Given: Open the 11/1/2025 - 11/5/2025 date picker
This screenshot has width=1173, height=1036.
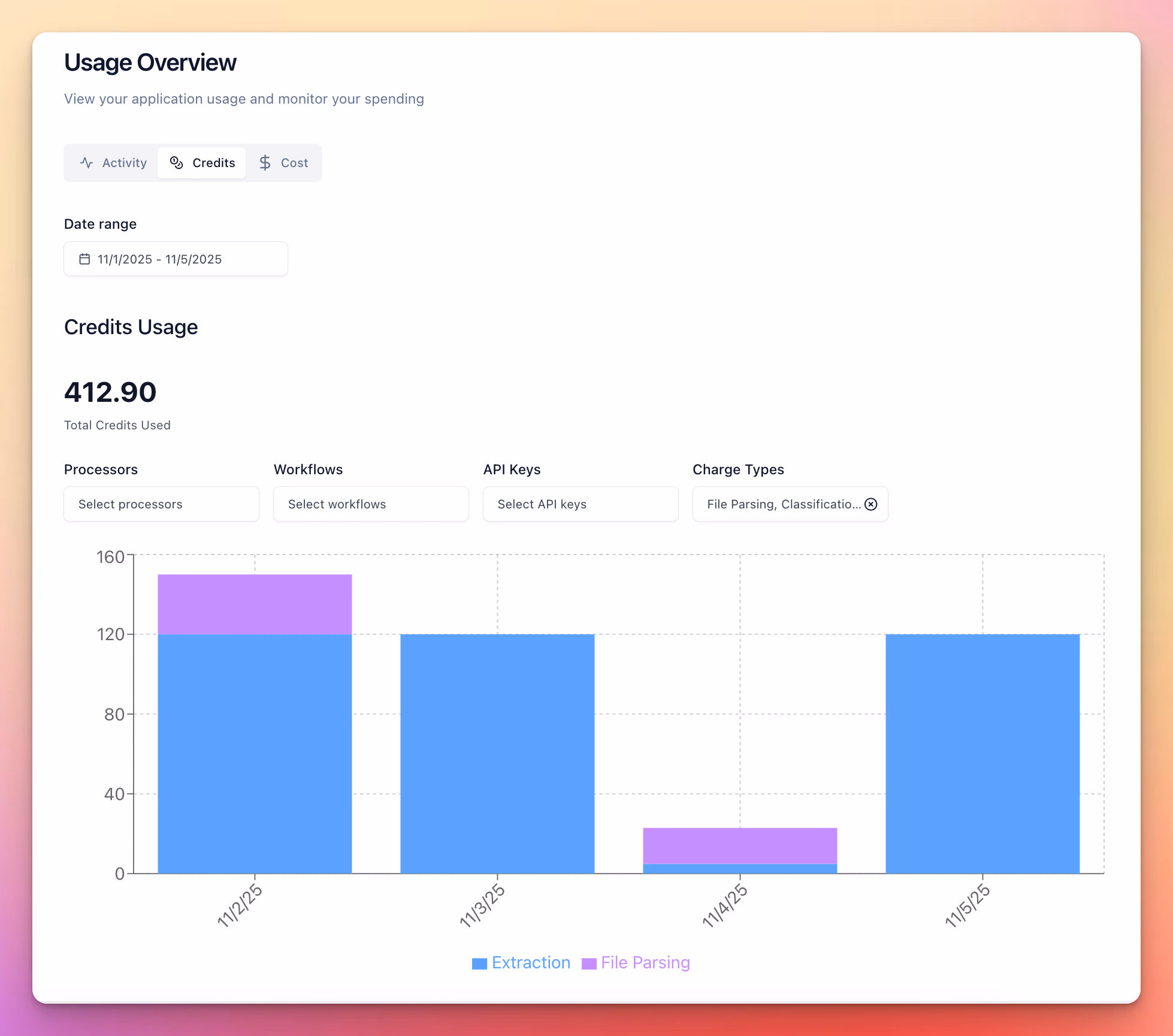Looking at the screenshot, I should [x=176, y=259].
